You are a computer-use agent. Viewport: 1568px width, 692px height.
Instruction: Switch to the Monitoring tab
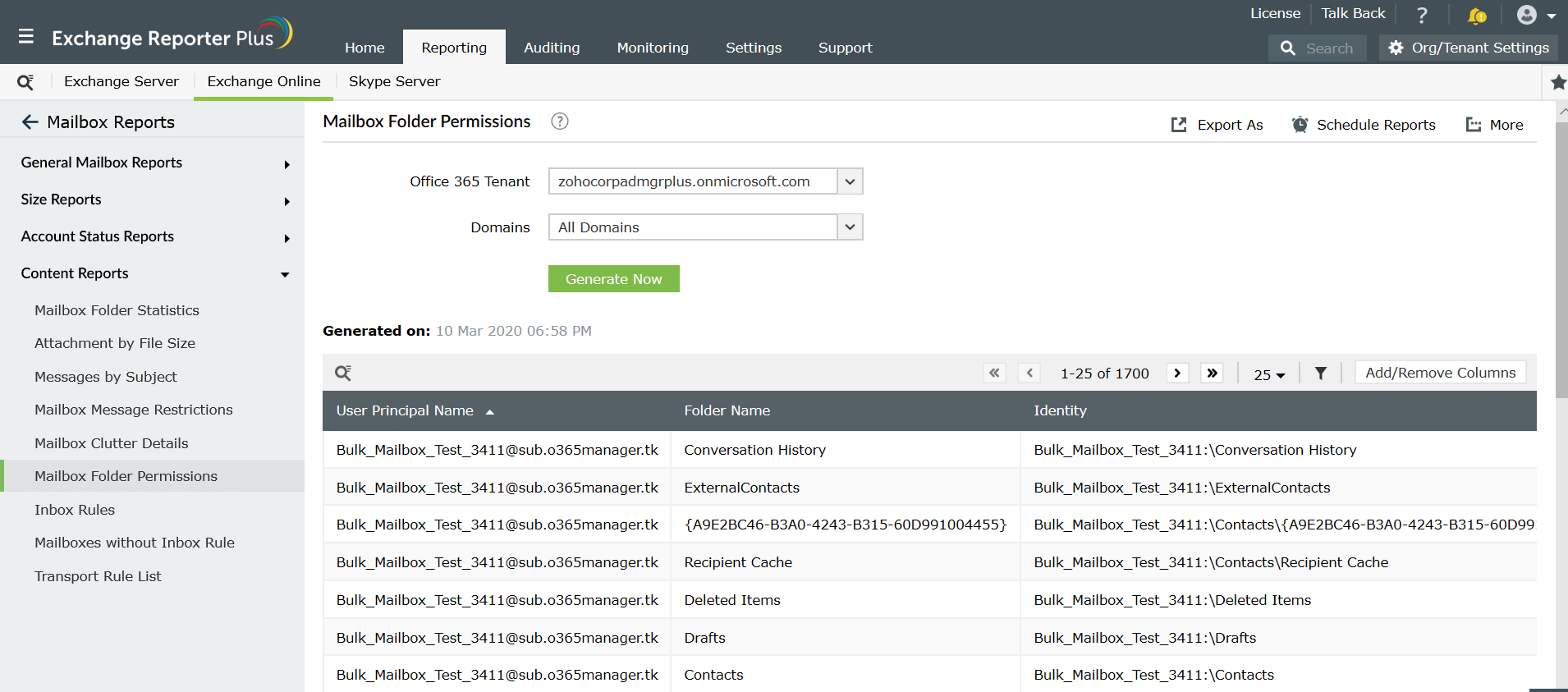click(x=653, y=48)
